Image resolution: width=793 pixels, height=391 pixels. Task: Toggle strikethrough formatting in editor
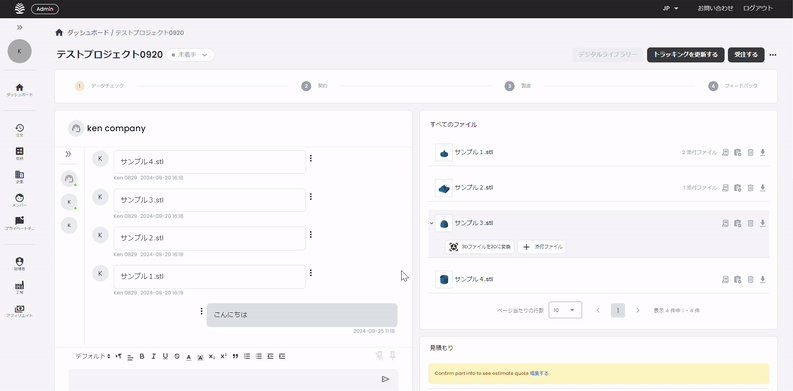point(177,357)
